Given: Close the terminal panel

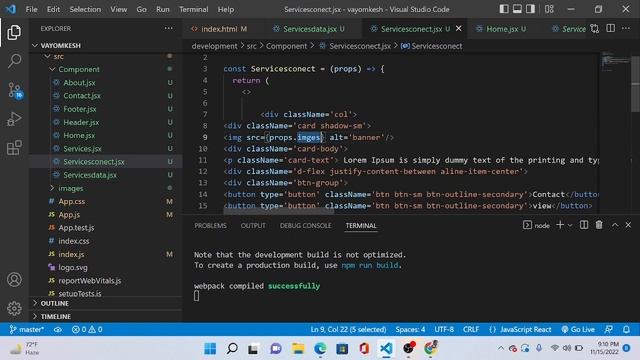Looking at the screenshot, I should tap(628, 225).
